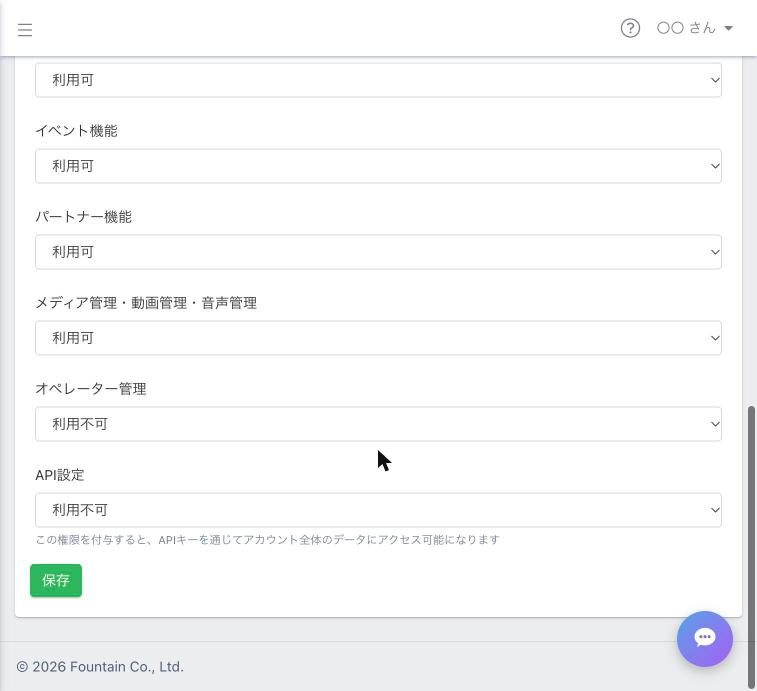Open the オペレーター管理 permission dropdown

coord(378,424)
